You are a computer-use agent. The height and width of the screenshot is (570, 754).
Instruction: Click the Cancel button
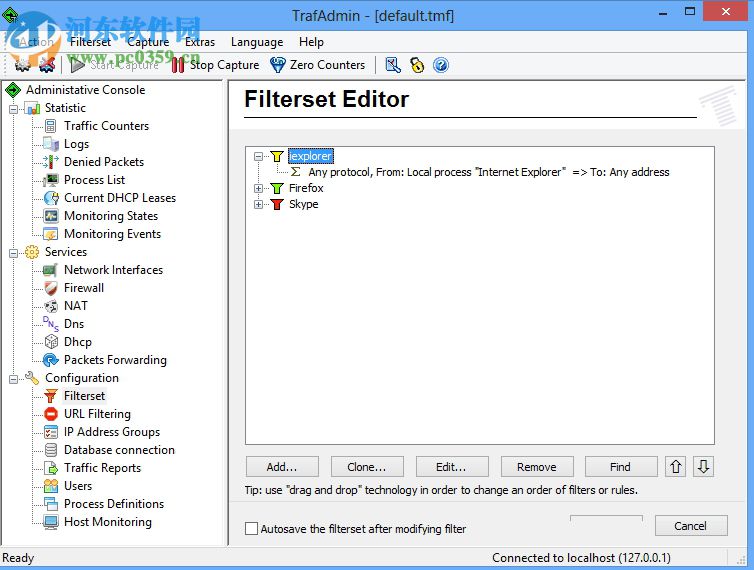(x=691, y=526)
